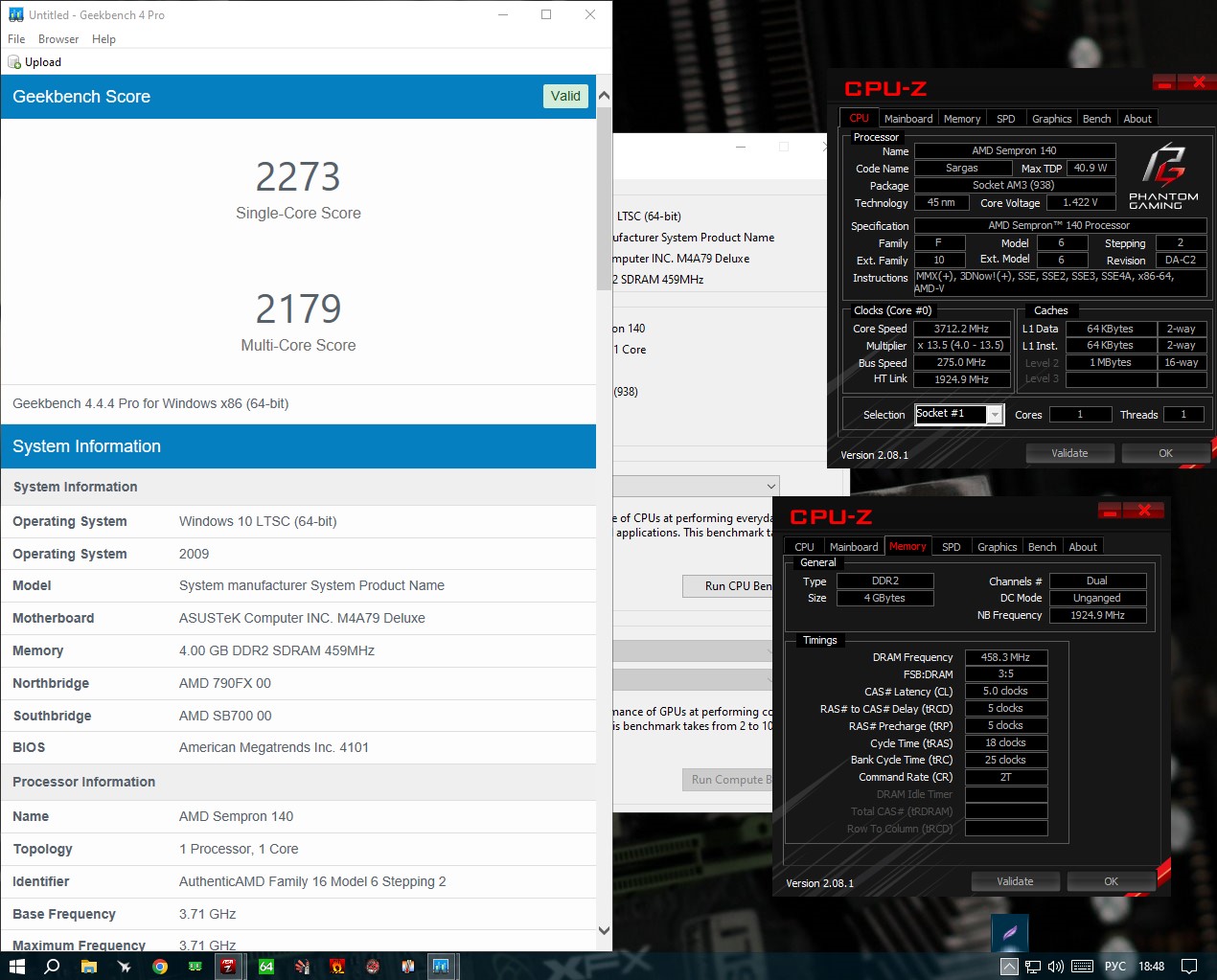The image size is (1217, 980).
Task: Click the airplane icon on the taskbar
Action: (124, 966)
